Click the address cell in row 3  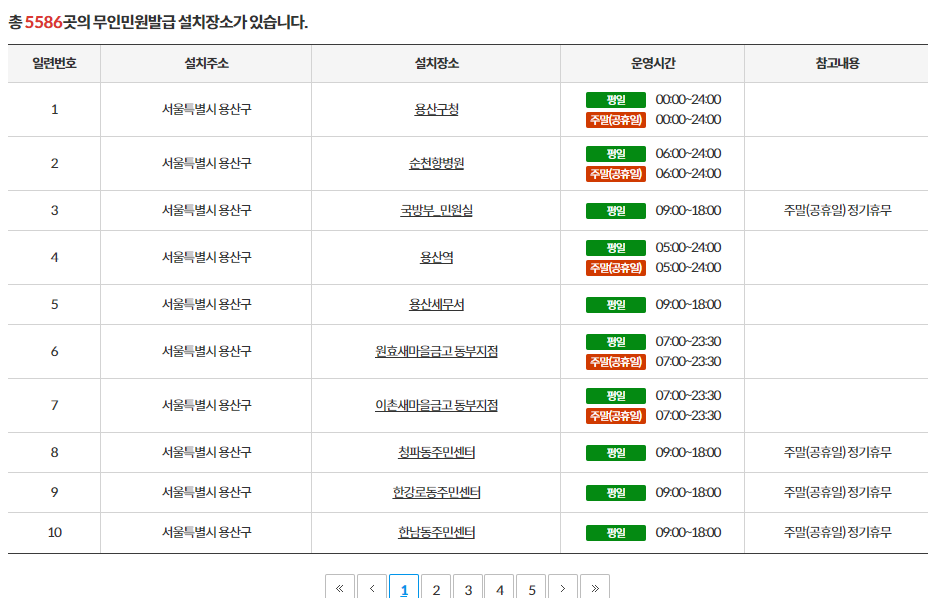coord(206,210)
